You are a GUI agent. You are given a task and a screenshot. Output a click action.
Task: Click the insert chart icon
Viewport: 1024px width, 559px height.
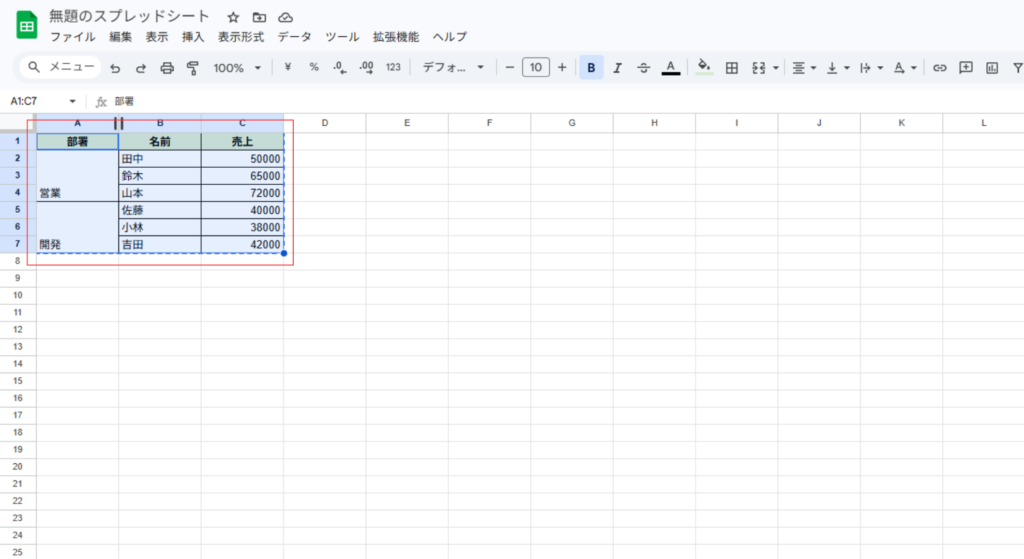(992, 68)
